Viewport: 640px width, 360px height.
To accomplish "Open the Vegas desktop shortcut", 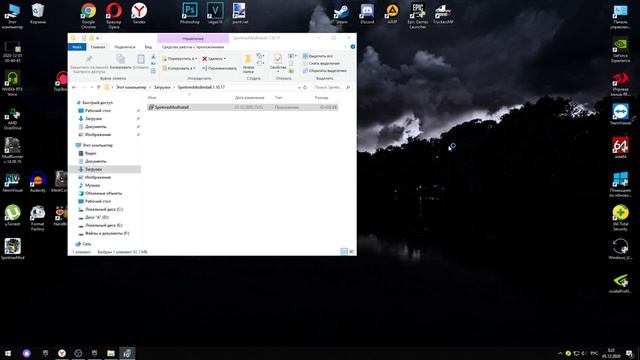I will pyautogui.click(x=215, y=13).
